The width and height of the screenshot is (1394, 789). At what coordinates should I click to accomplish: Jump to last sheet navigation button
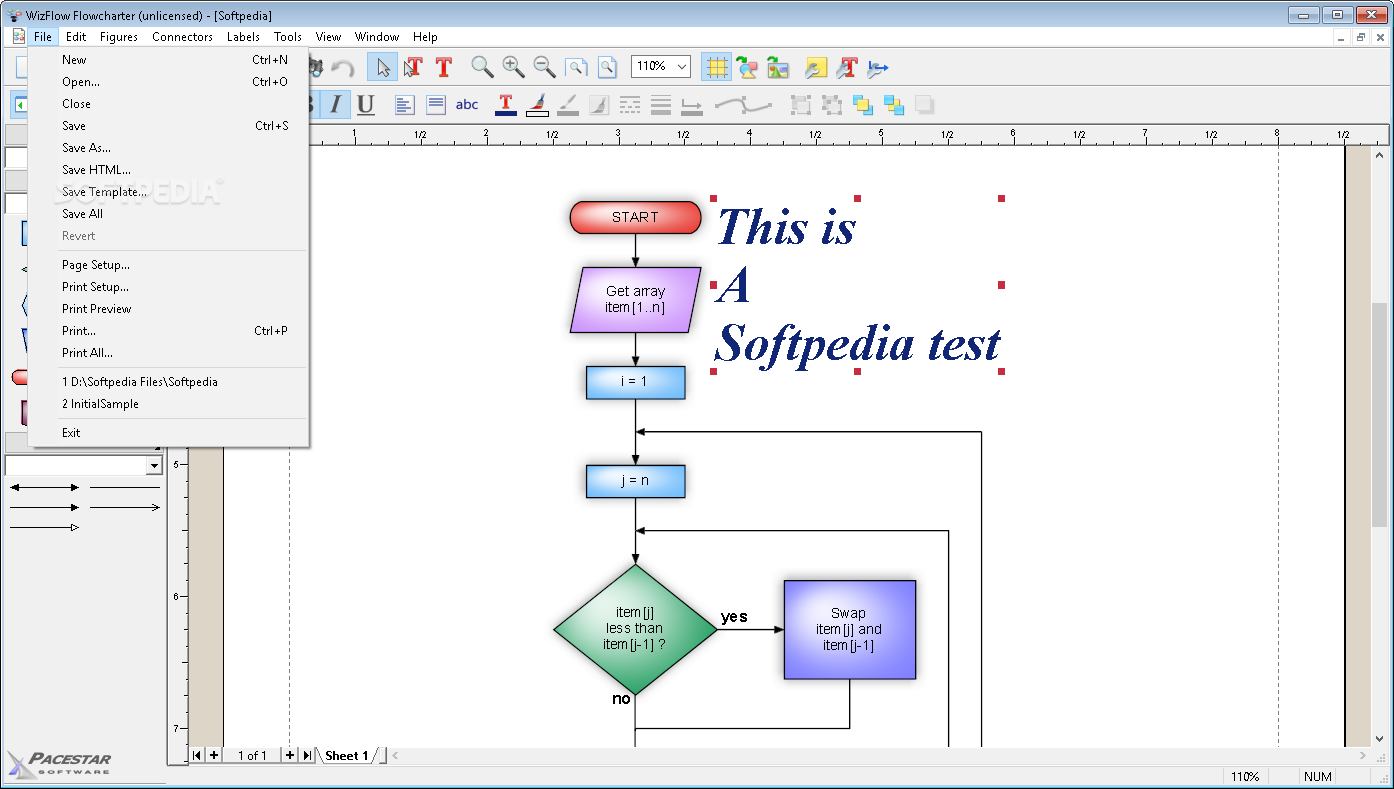coord(307,755)
